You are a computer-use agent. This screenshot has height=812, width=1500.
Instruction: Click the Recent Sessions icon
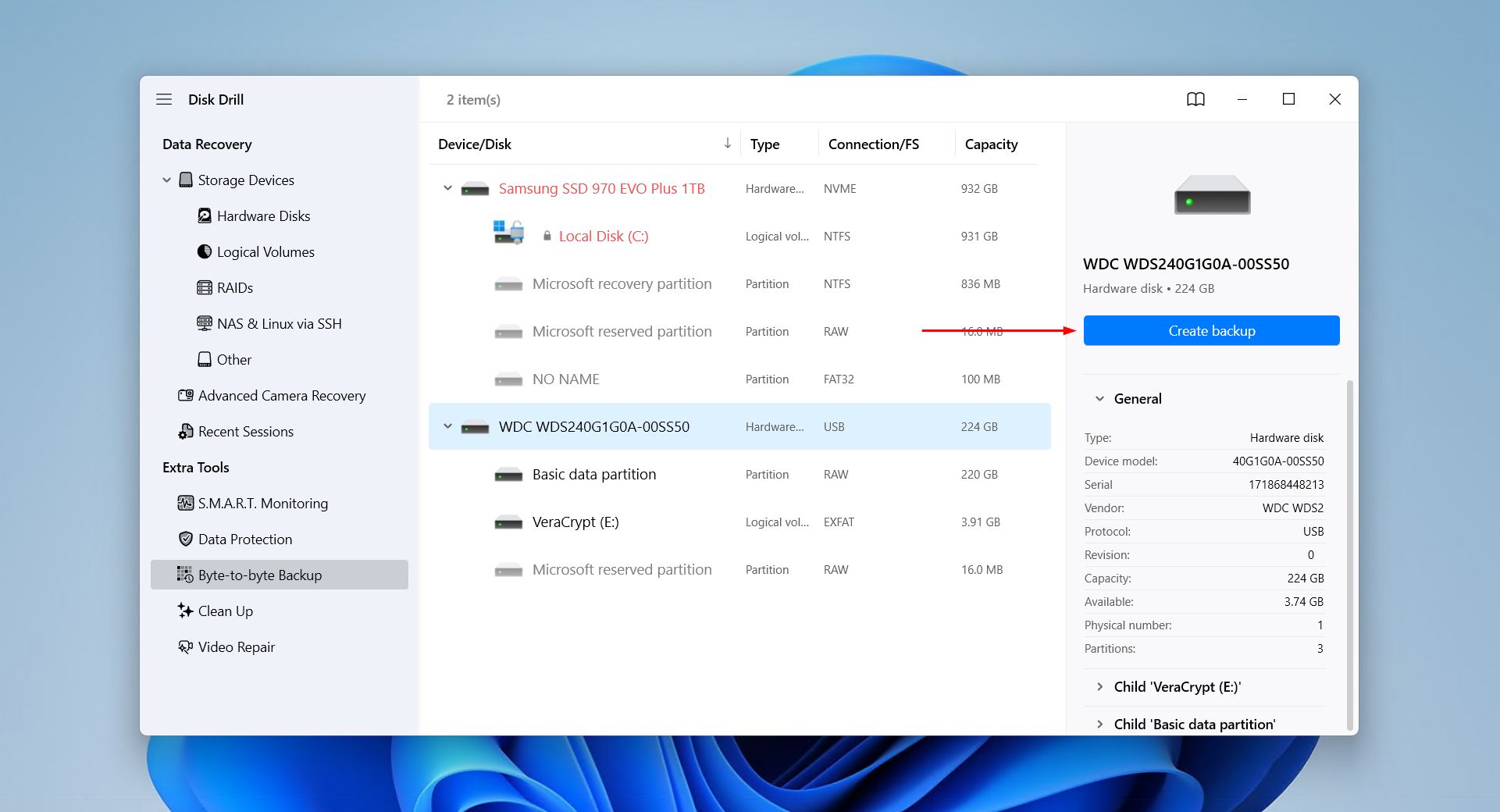186,431
